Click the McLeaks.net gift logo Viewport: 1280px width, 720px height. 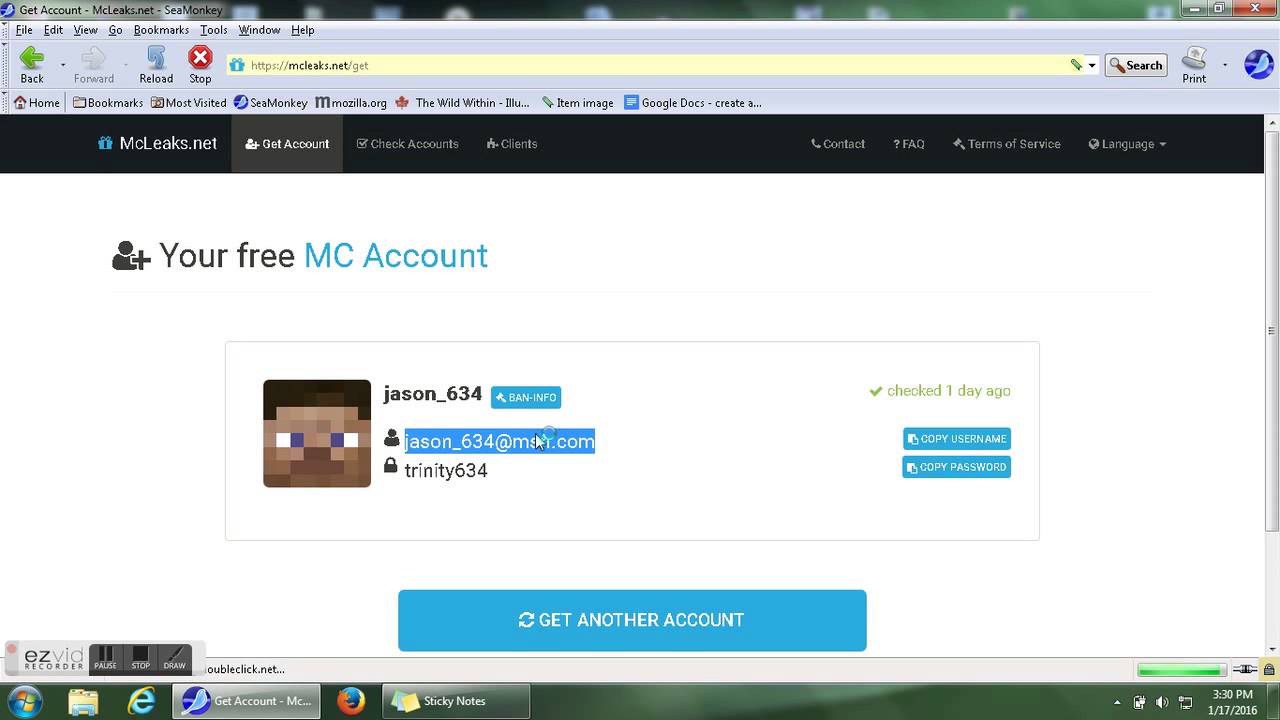(x=105, y=143)
